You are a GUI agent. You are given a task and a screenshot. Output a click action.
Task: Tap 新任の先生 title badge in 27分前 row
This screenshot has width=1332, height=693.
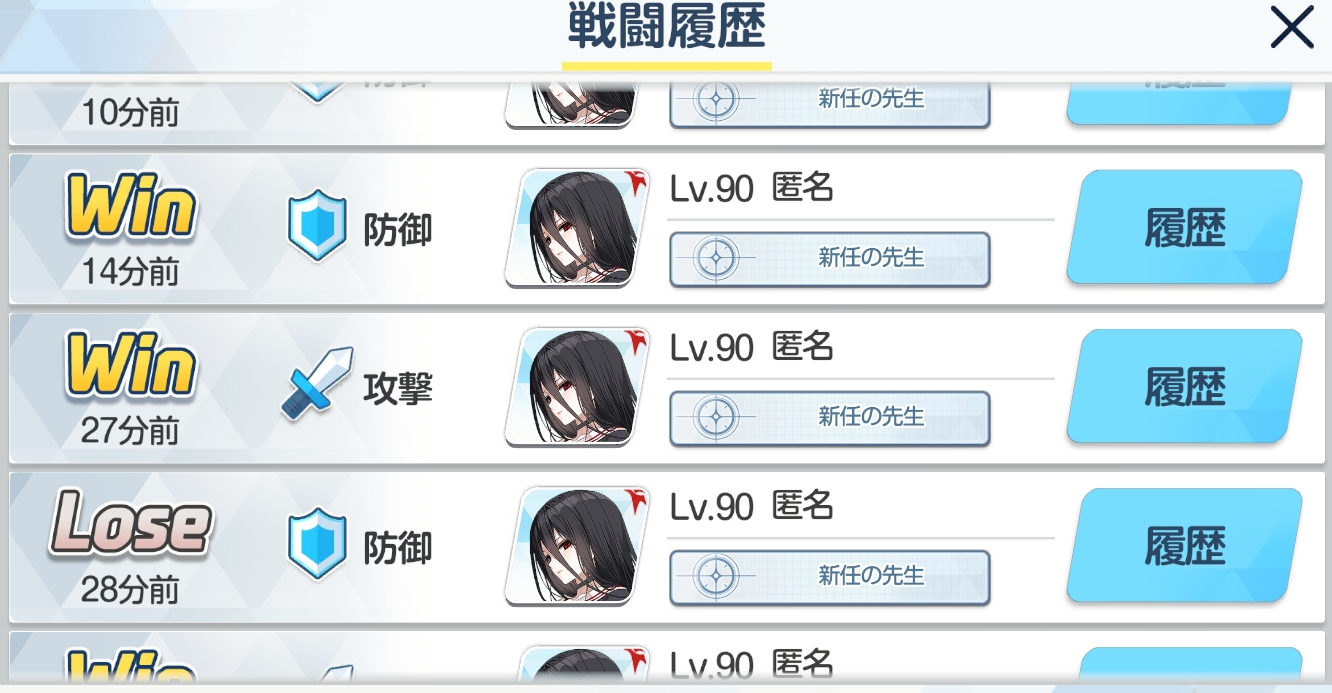[x=830, y=417]
